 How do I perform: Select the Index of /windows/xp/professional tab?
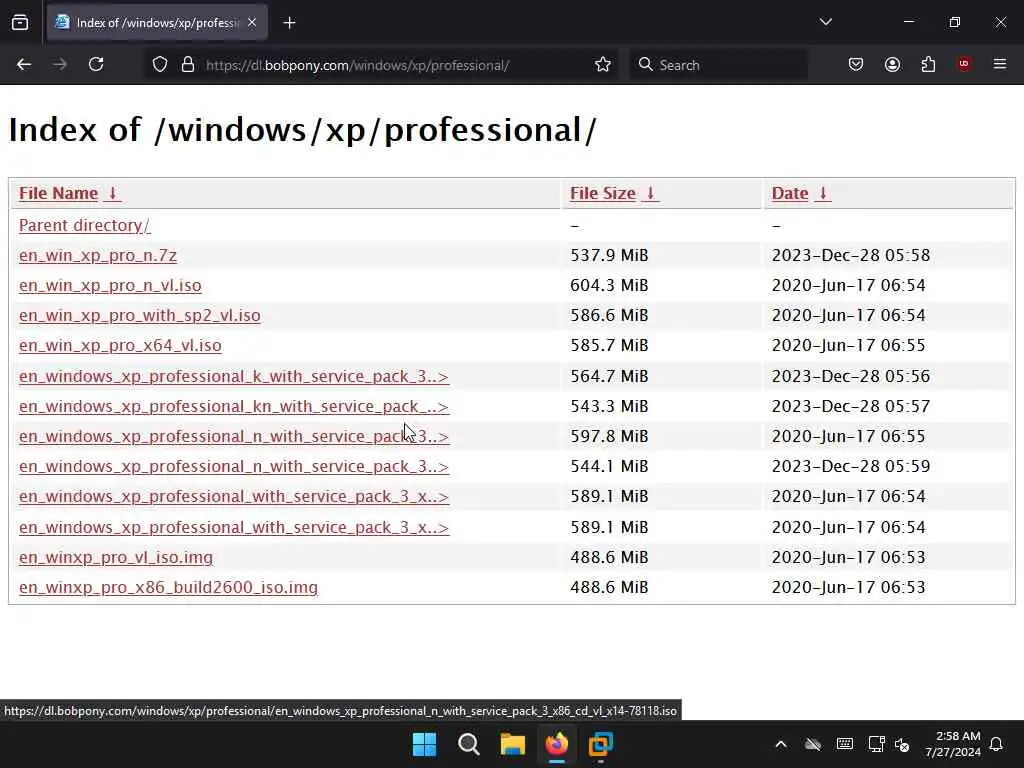pos(157,23)
